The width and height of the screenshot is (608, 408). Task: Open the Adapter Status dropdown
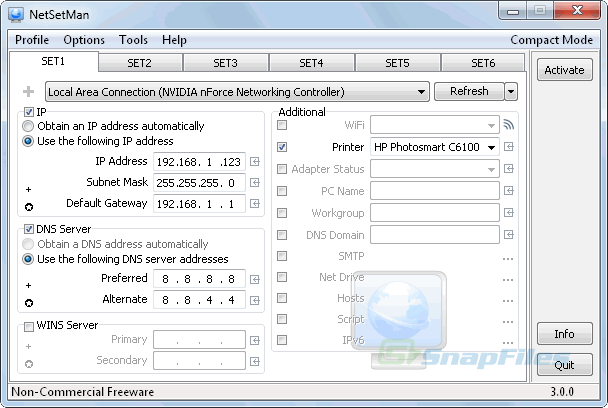click(435, 169)
